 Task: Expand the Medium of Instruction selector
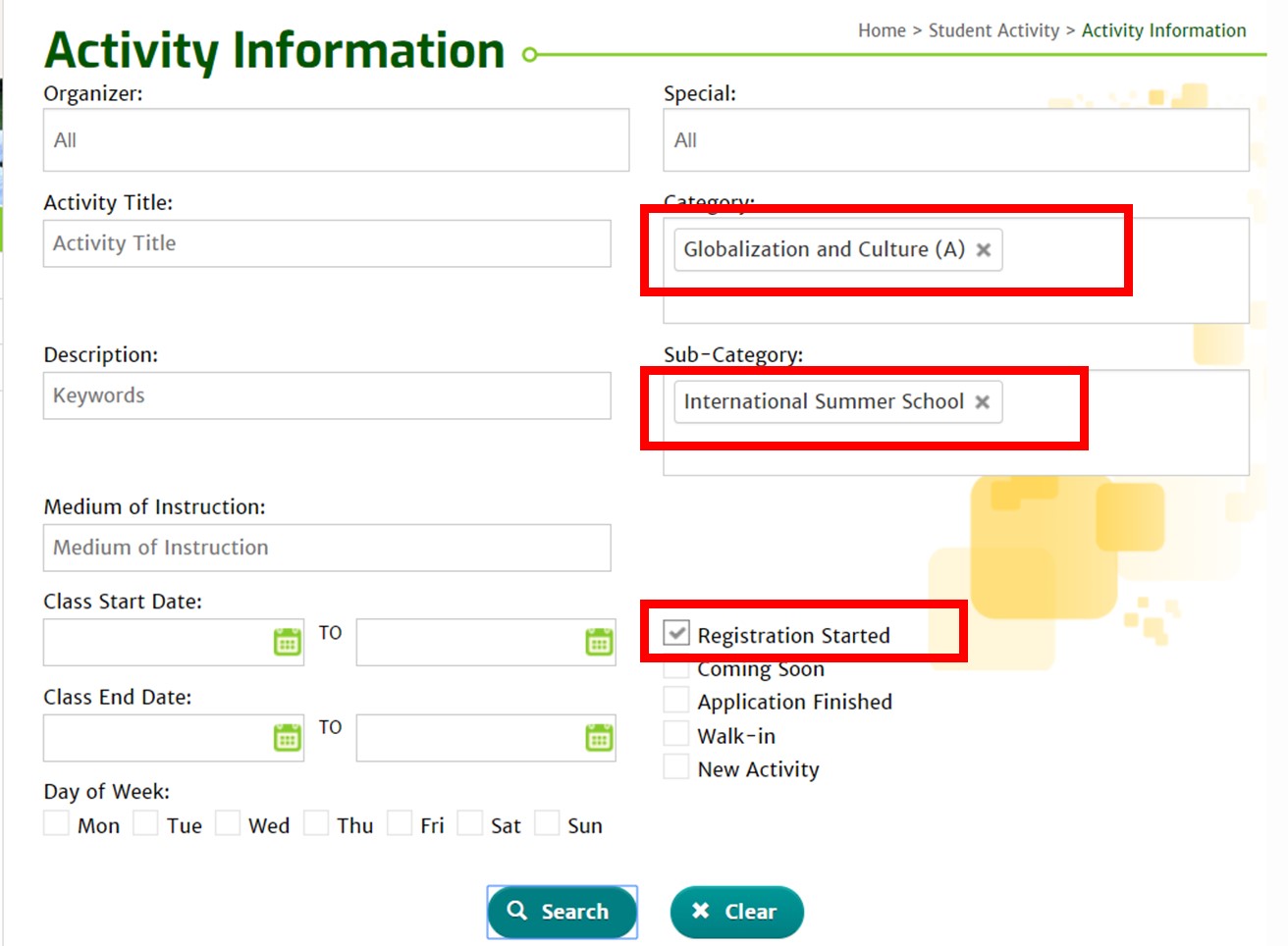tap(327, 548)
